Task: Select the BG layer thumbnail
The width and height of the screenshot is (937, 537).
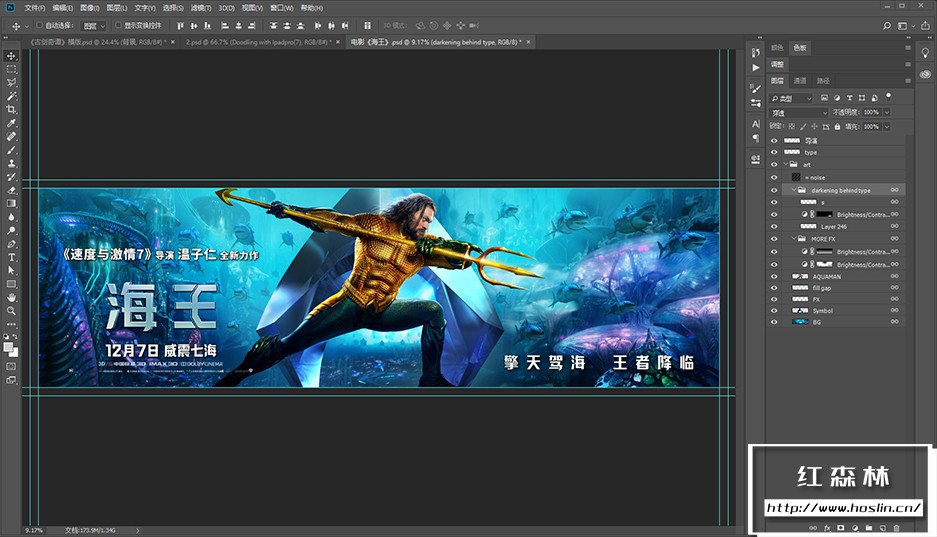Action: (x=800, y=322)
